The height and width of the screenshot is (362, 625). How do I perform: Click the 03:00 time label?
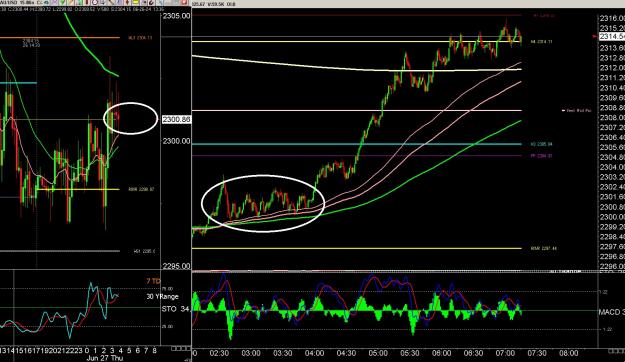pyautogui.click(x=251, y=353)
